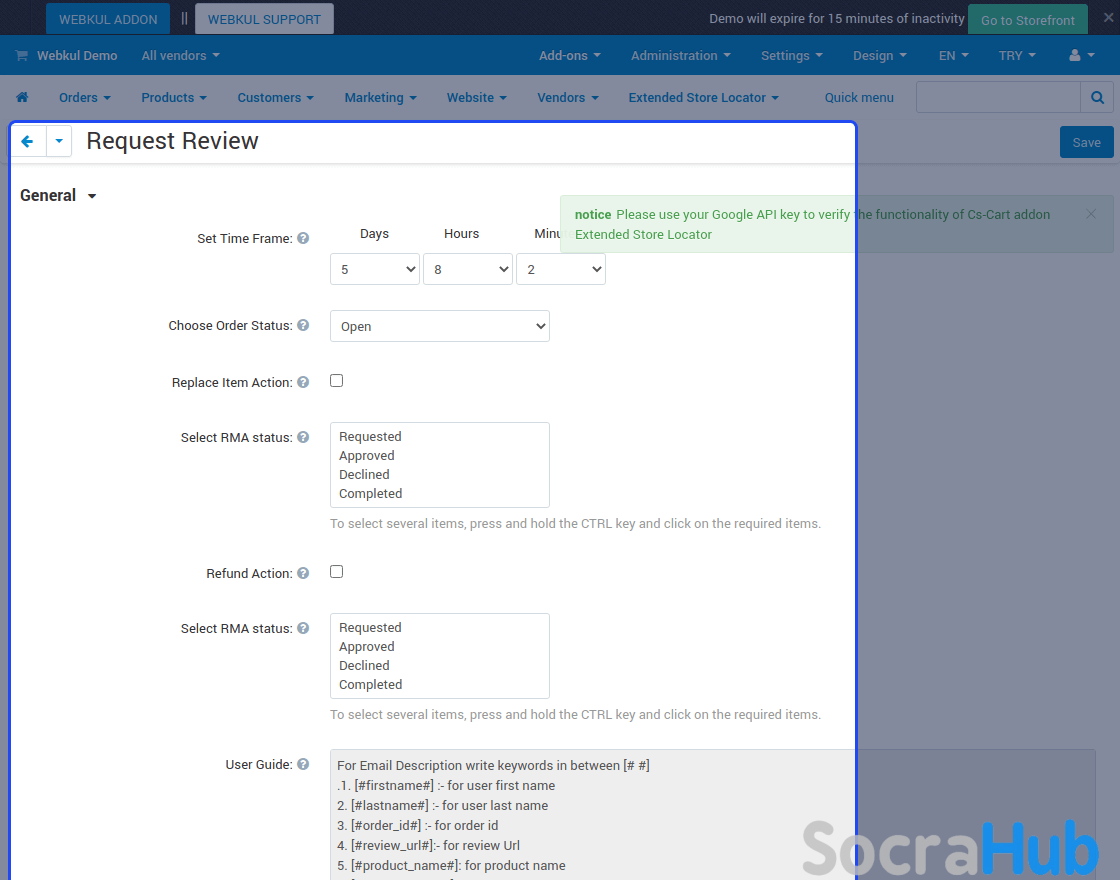Click help icon next to Set Time Frame
Image resolution: width=1120 pixels, height=880 pixels.
pyautogui.click(x=303, y=239)
